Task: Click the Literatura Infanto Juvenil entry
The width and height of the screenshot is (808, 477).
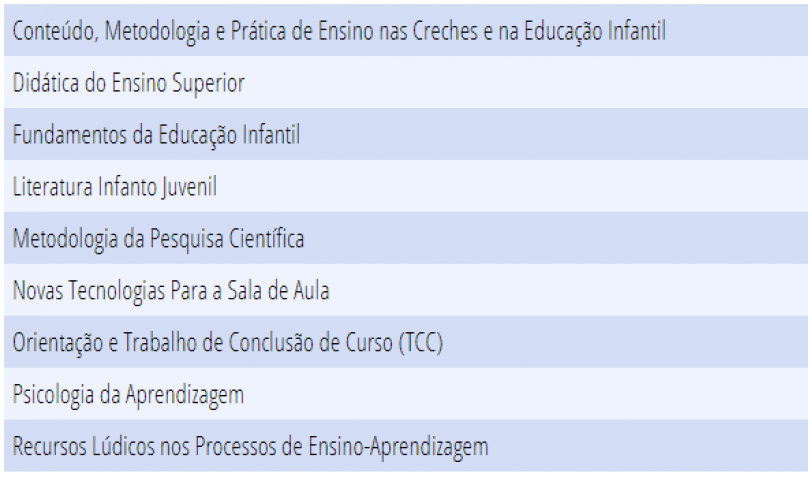Action: point(406,186)
